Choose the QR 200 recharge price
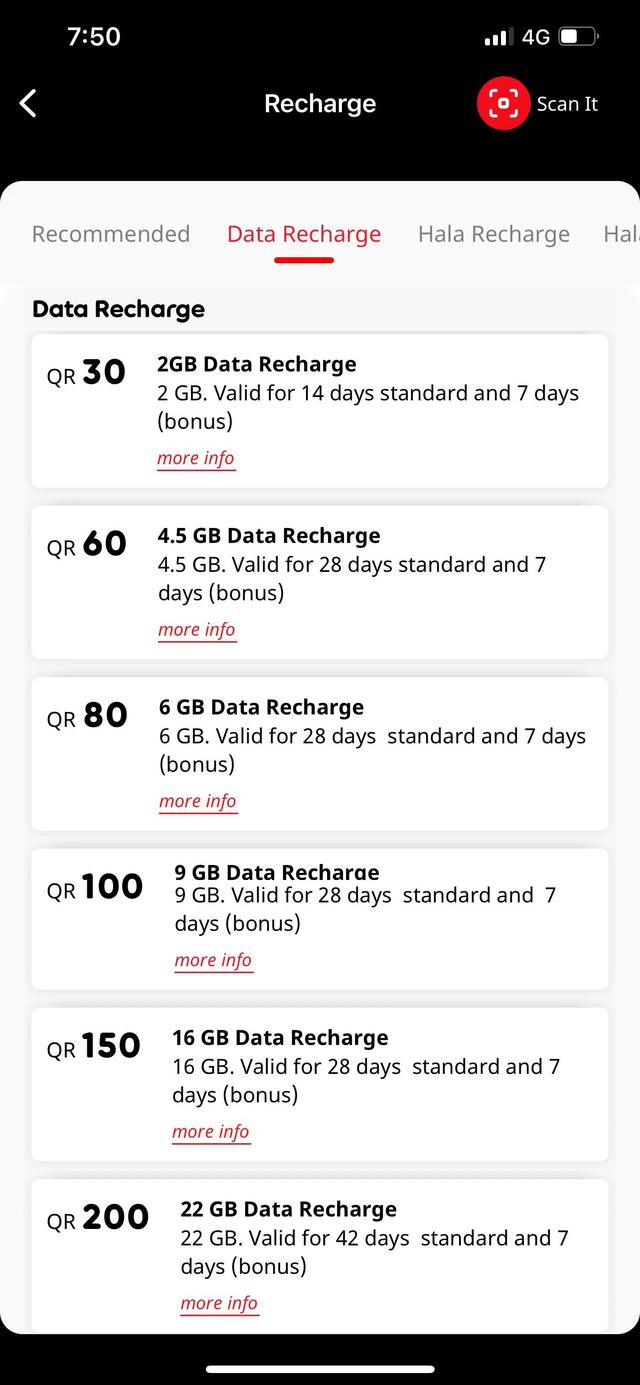Image resolution: width=640 pixels, height=1385 pixels. tap(98, 1217)
